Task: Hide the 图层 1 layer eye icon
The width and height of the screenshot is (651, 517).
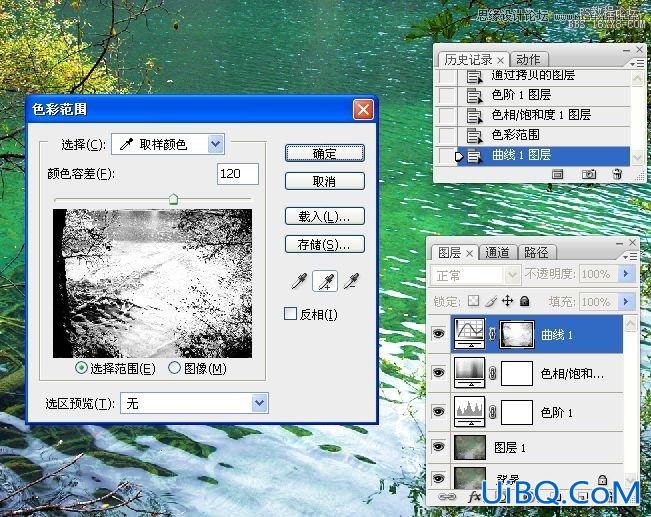Action: (438, 447)
